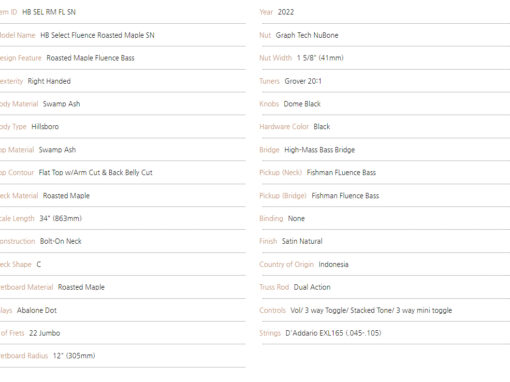Click the Roasted Maple neck material value
Screen dimensions: 510x382
coord(66,196)
